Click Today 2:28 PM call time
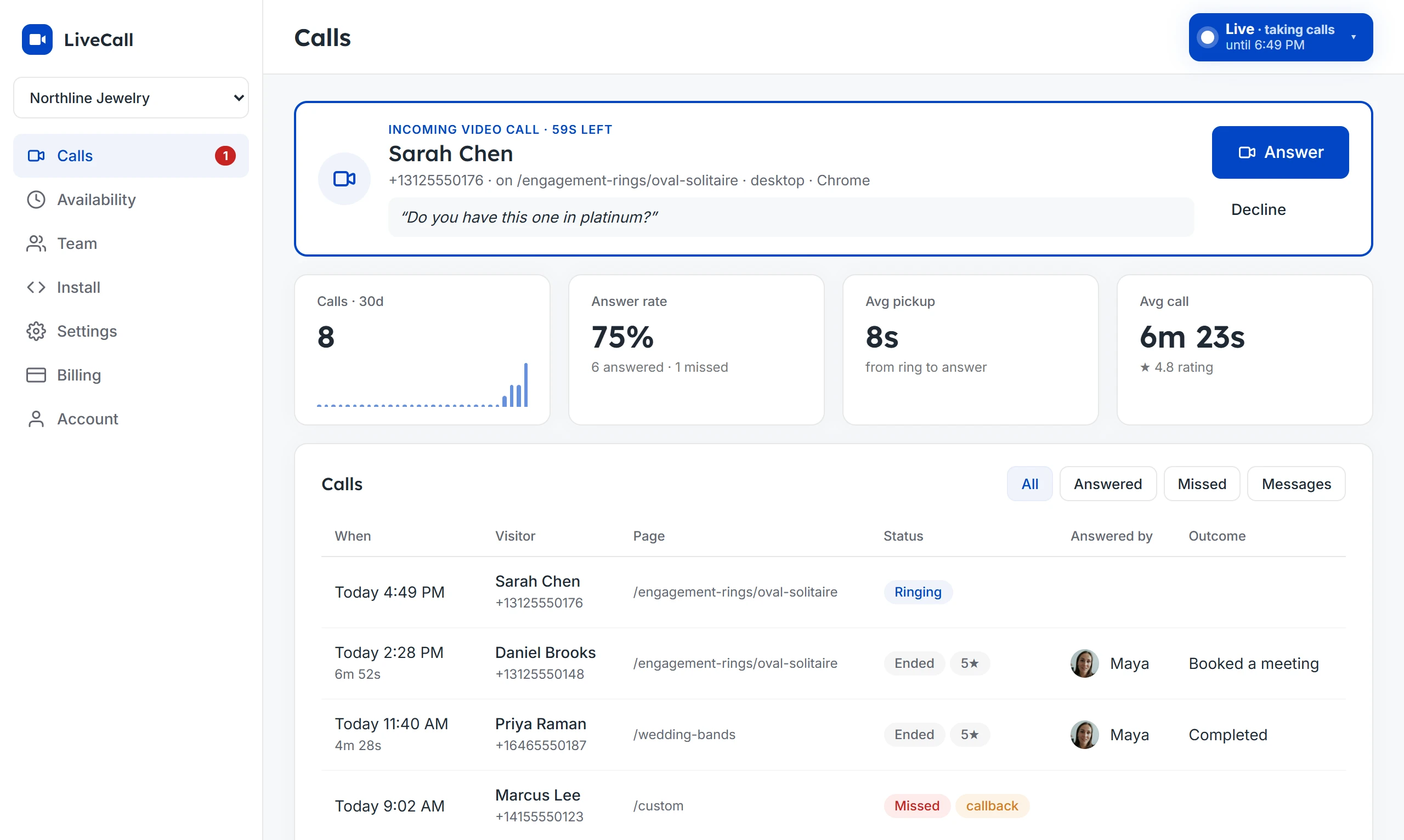Viewport: 1404px width, 840px height. pos(389,652)
